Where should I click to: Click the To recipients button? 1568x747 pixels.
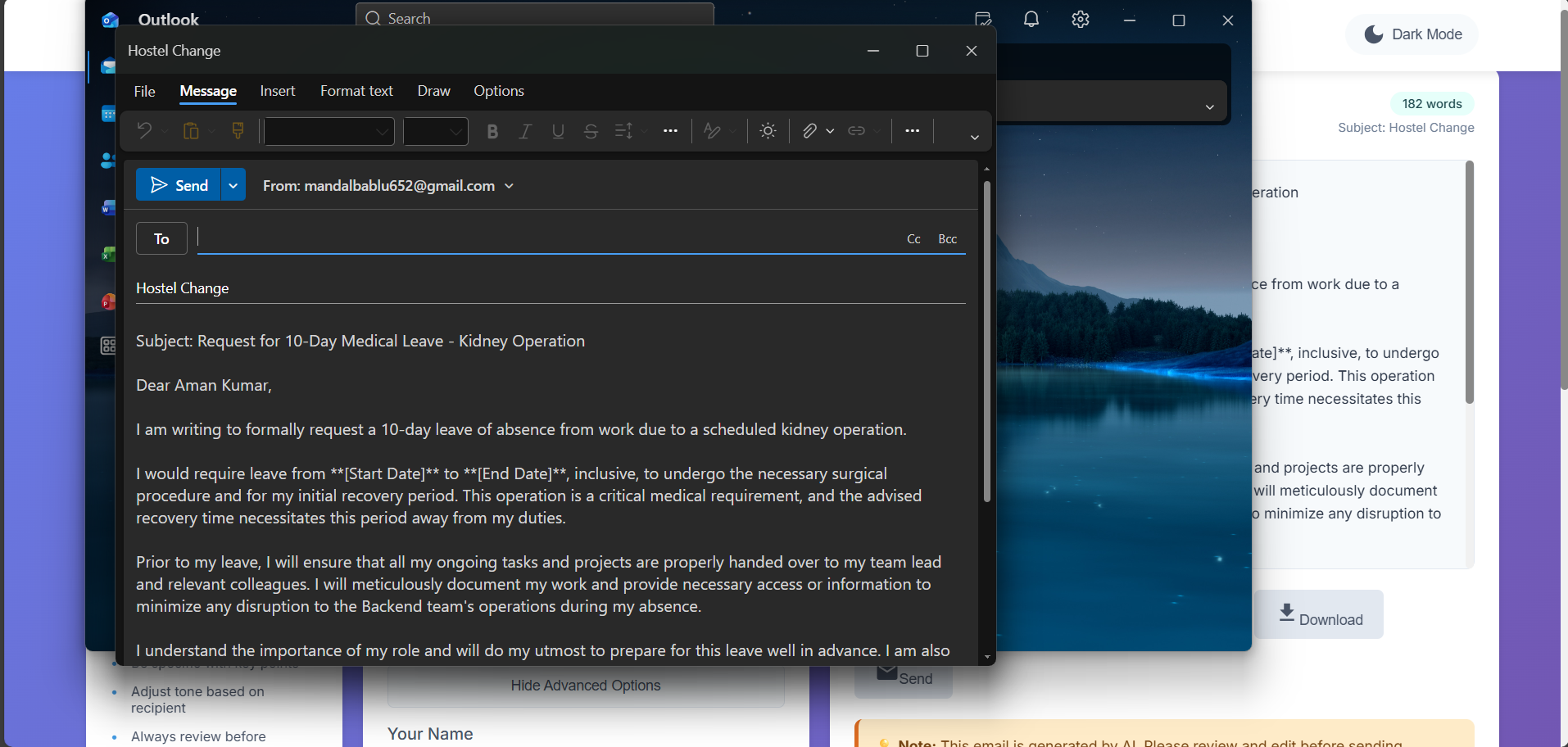tap(161, 238)
